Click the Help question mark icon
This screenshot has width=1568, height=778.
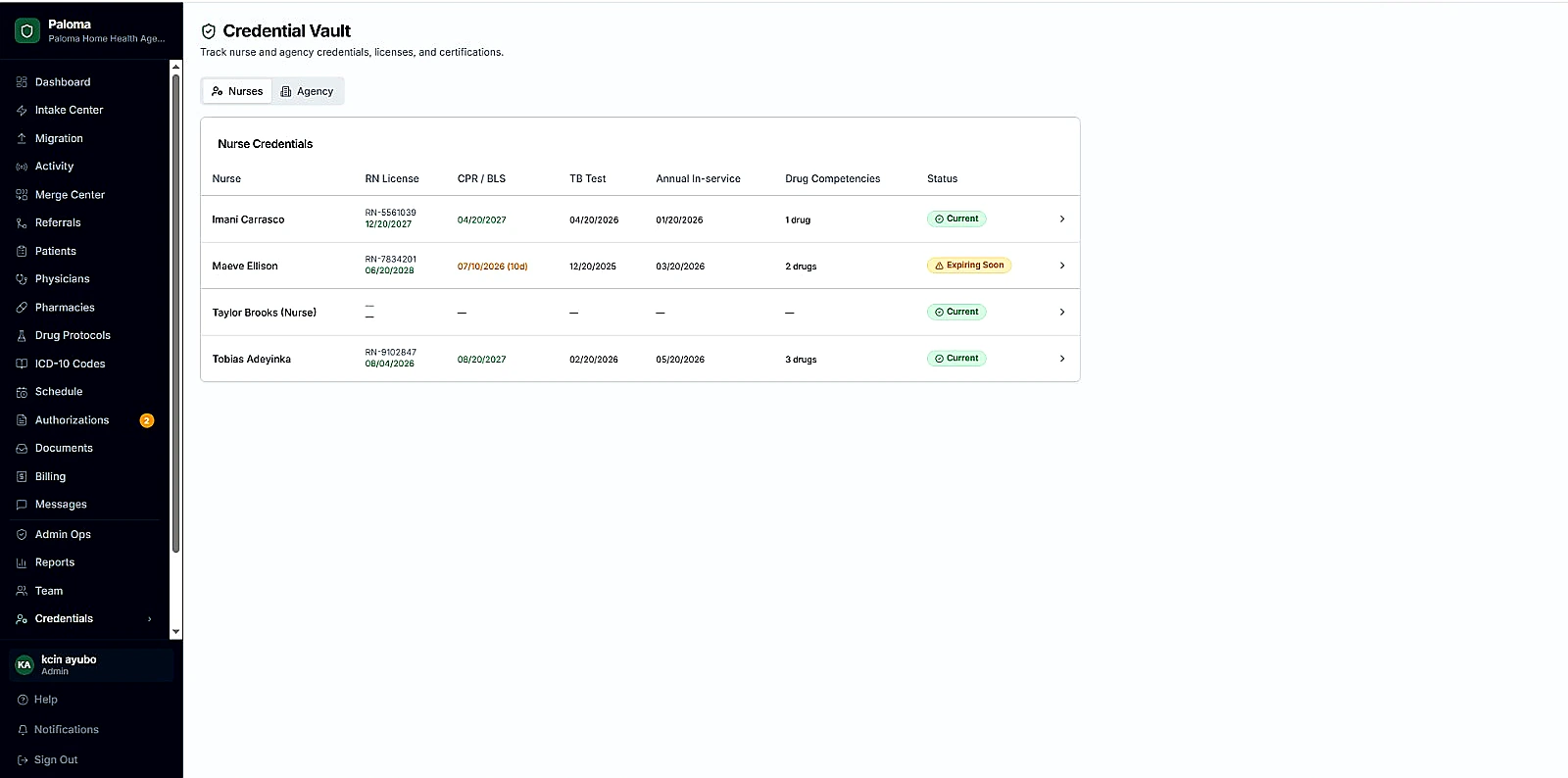point(23,700)
